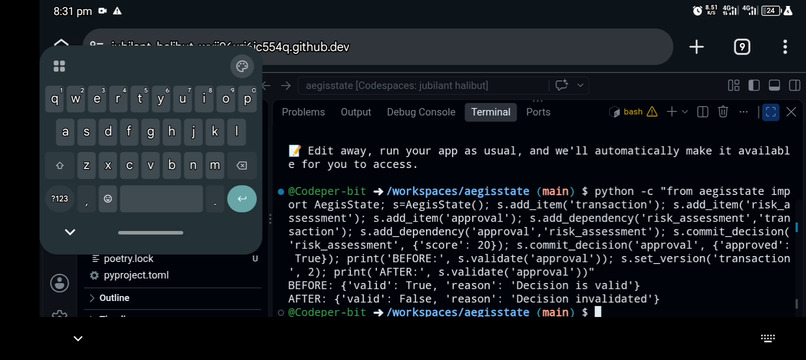The height and width of the screenshot is (360, 806).
Task: Open Copilot chat icon in title bar
Action: coord(561,85)
